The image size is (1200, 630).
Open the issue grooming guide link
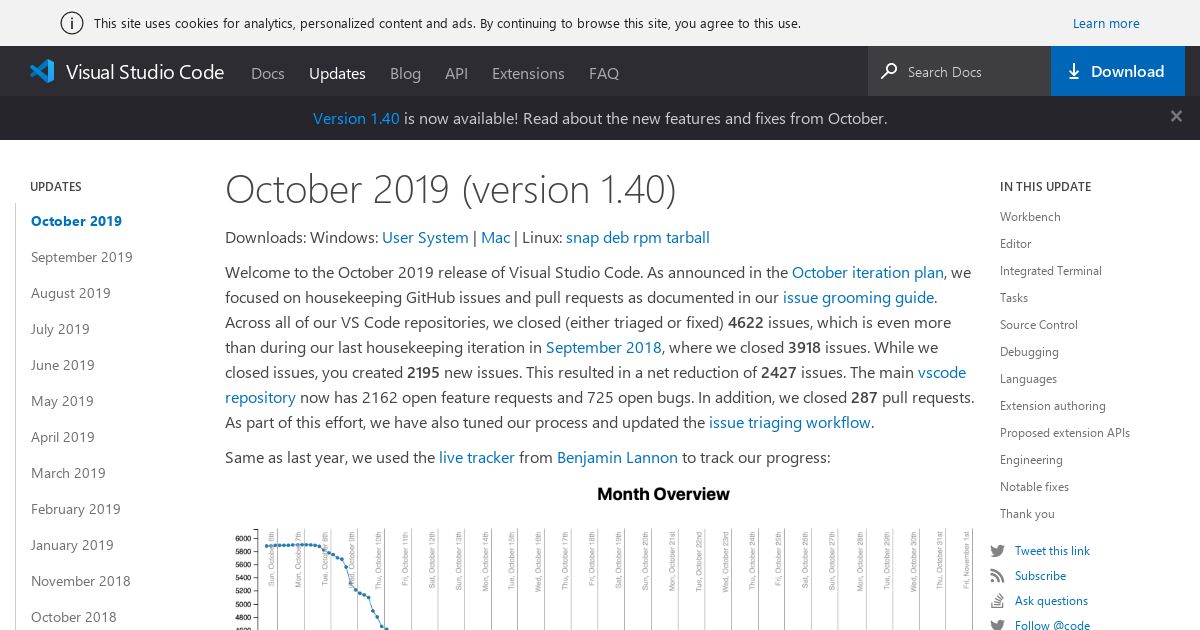pos(859,297)
